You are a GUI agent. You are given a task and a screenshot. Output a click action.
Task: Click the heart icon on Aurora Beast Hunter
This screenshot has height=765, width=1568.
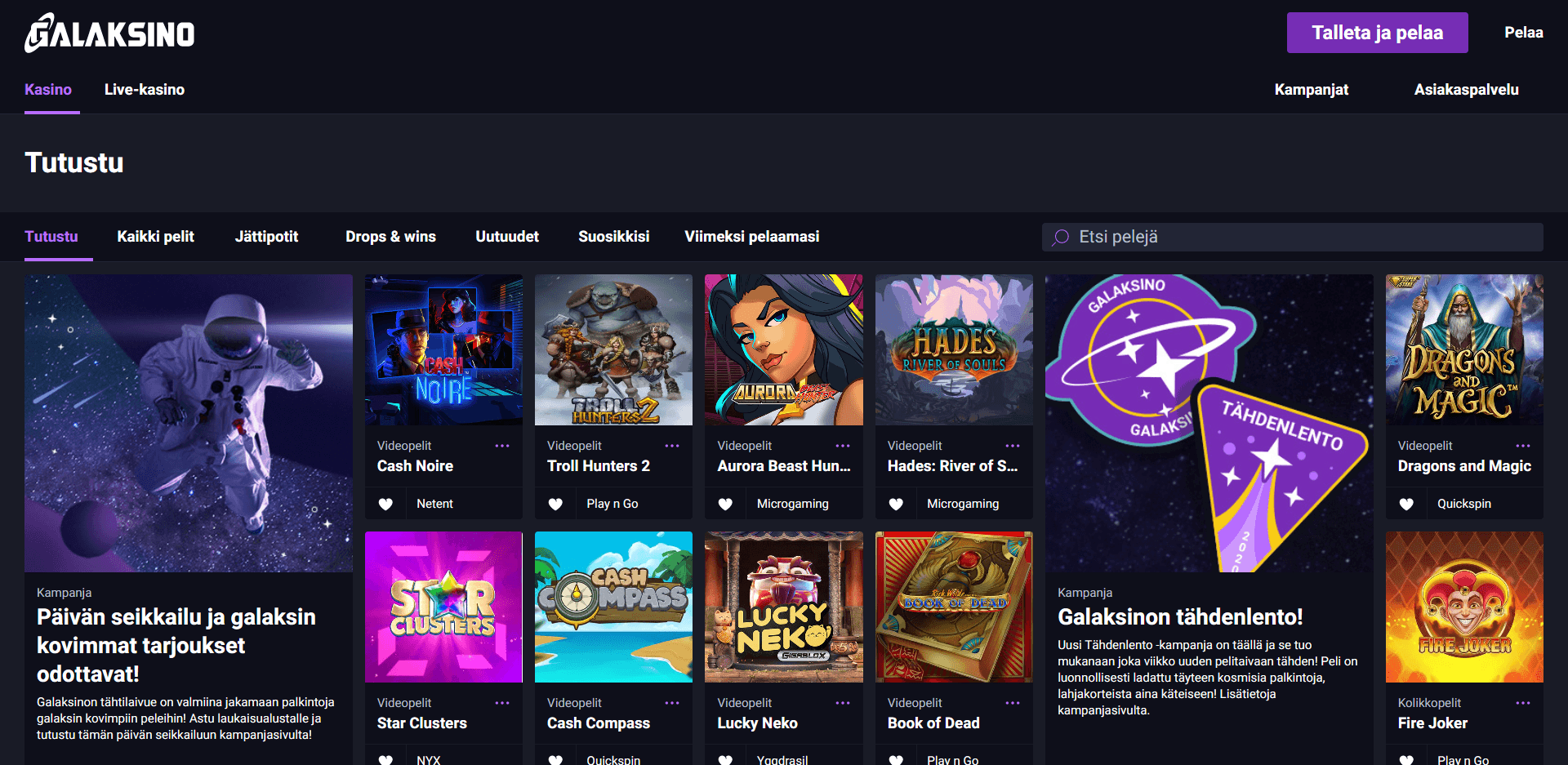pos(726,504)
